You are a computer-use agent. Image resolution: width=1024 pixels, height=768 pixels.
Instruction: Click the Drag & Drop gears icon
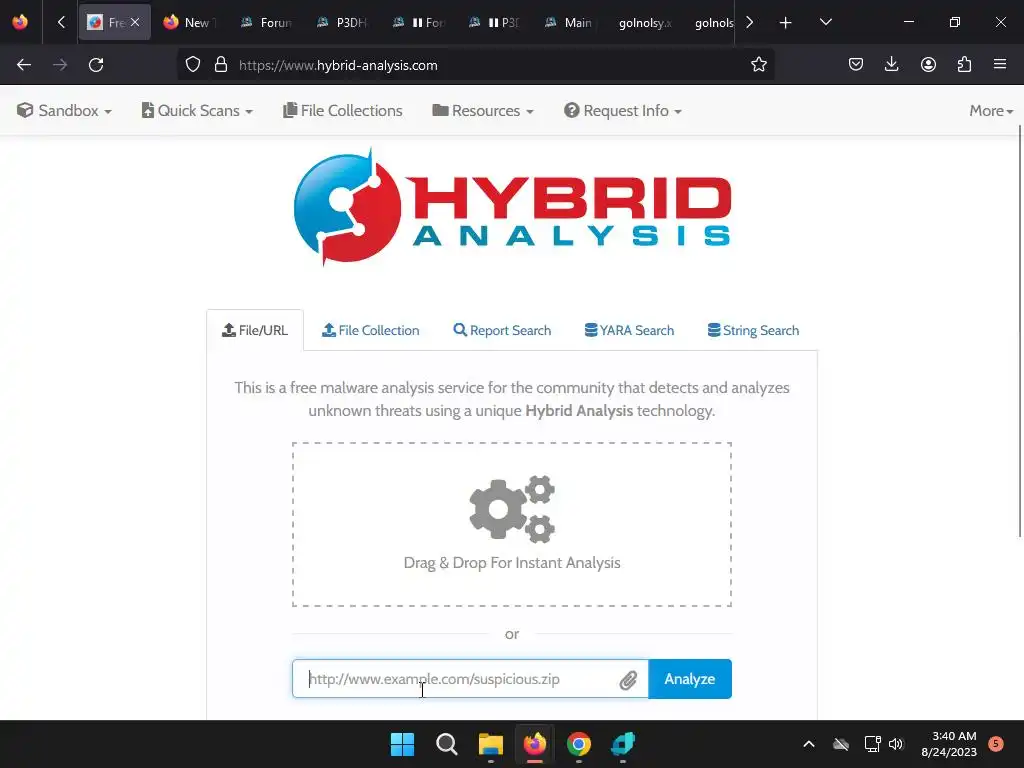(x=512, y=509)
